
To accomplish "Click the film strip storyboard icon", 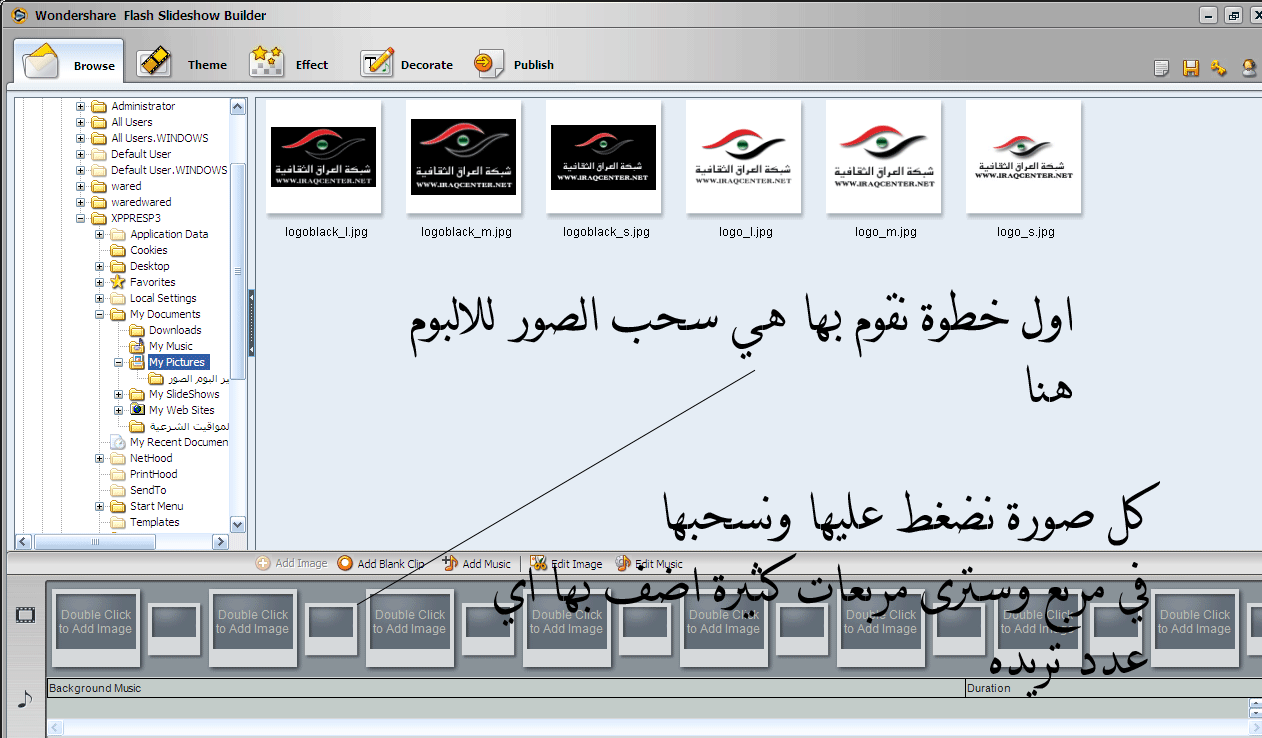I will click(x=25, y=615).
